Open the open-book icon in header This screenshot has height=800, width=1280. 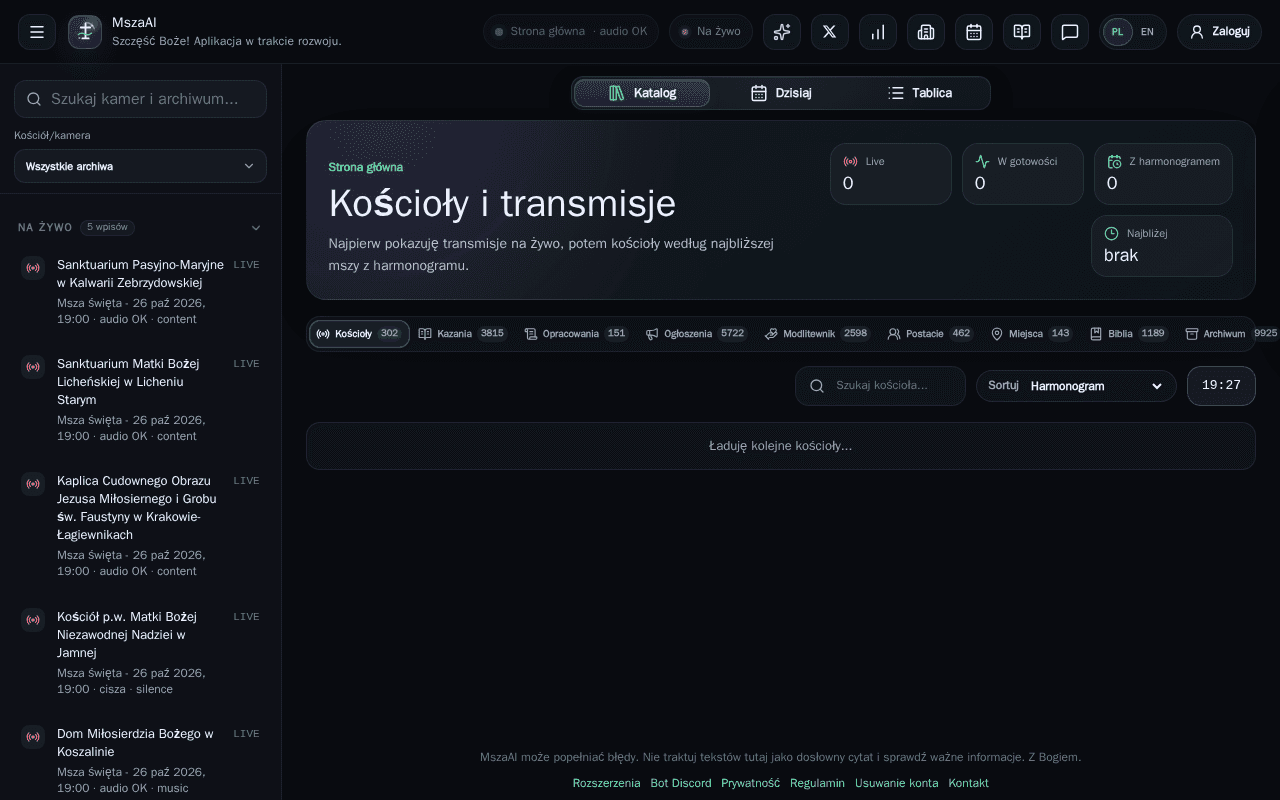pyautogui.click(x=1022, y=32)
